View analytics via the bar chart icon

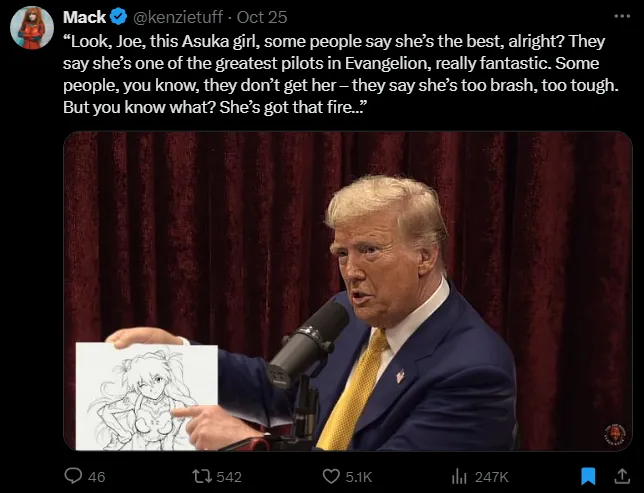tap(459, 477)
